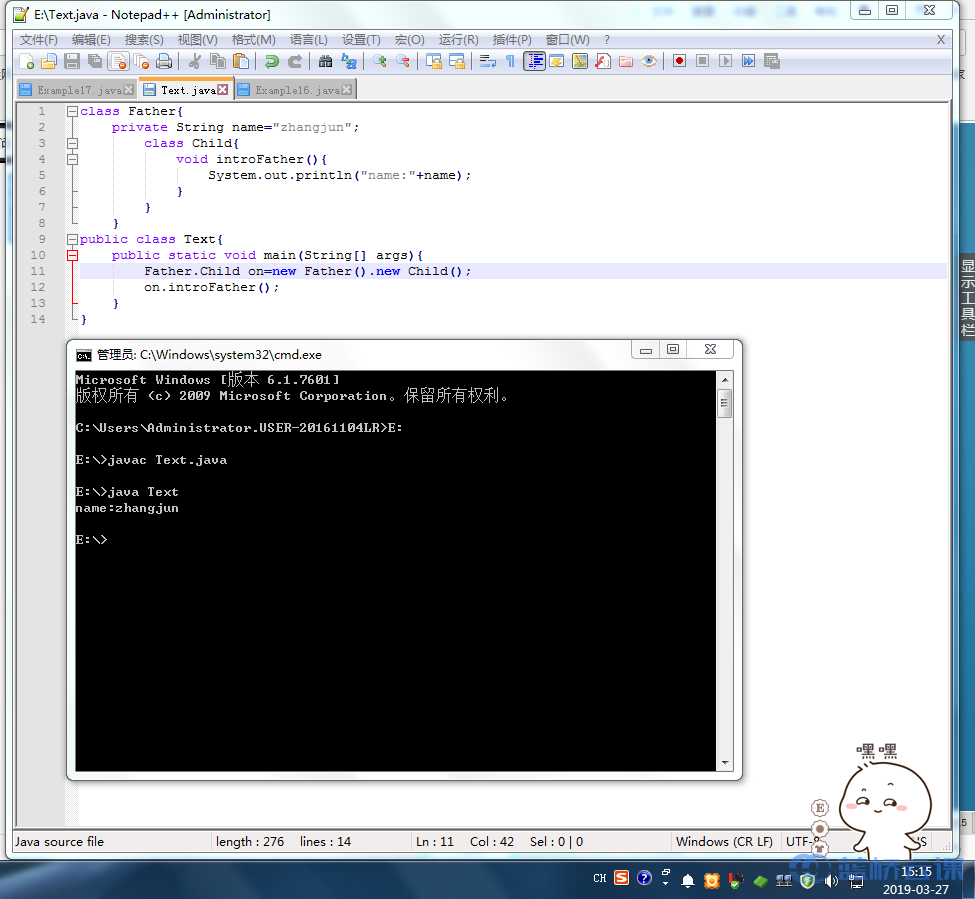Toggle the eye monitoring icon in toolbar
The image size is (975, 899).
pyautogui.click(x=650, y=61)
